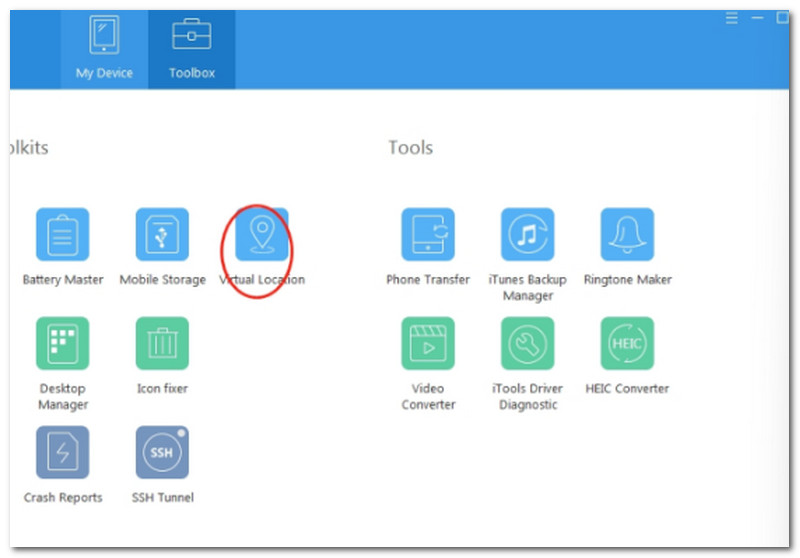The image size is (800, 558).
Task: Start Phone Transfer
Action: (x=428, y=234)
